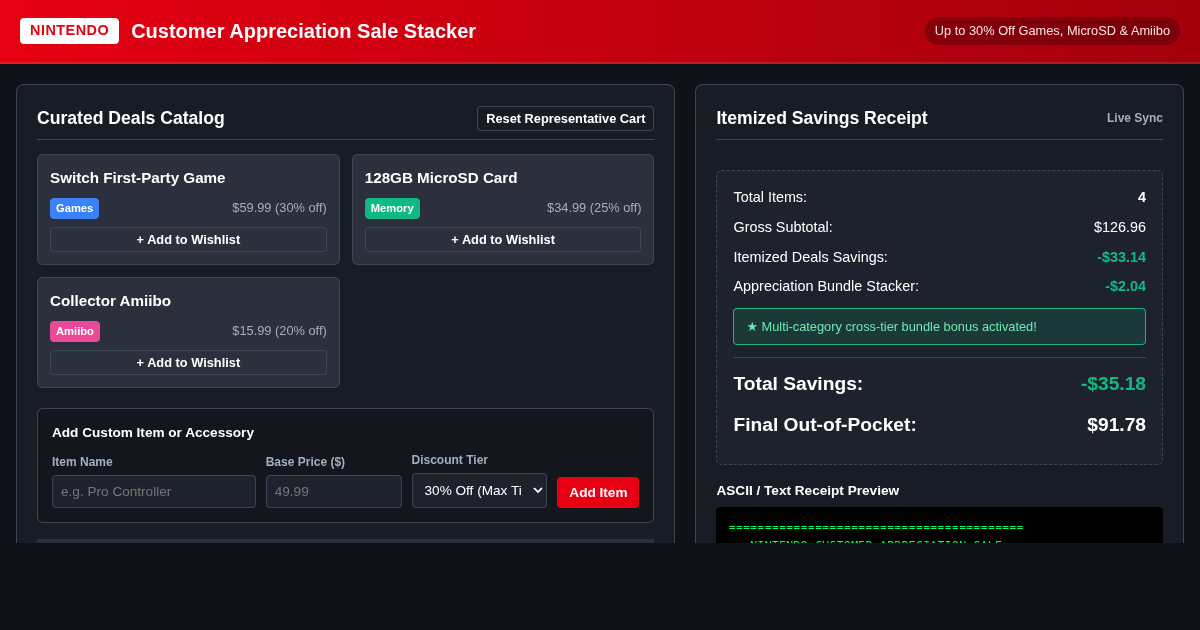Click the pink Amiibo category tag
The height and width of the screenshot is (630, 1200).
(x=75, y=331)
